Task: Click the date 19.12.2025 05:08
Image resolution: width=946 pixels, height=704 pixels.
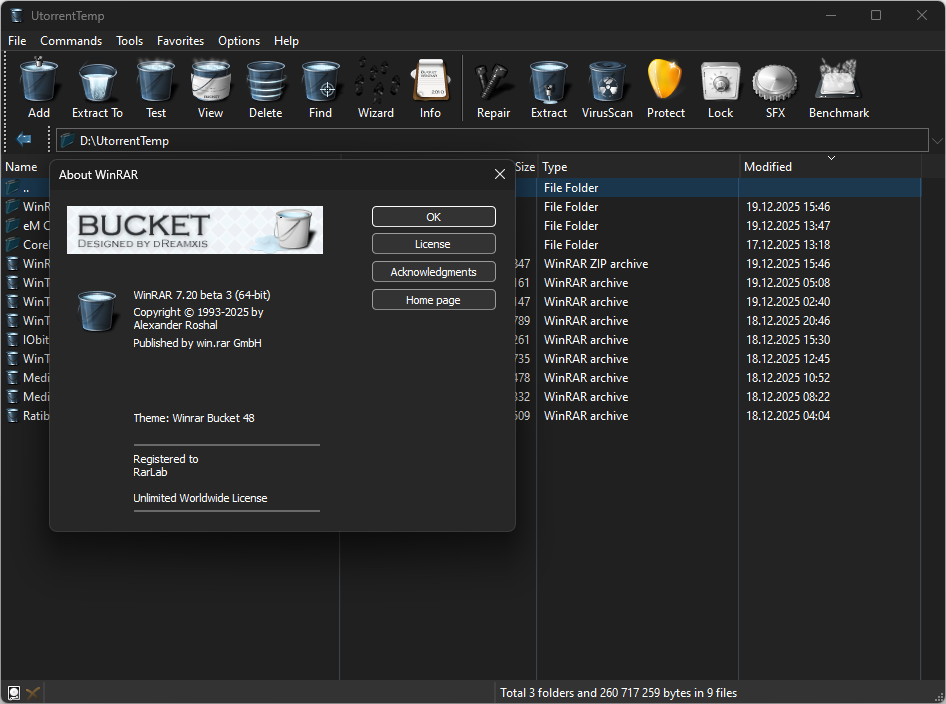Action: (788, 282)
